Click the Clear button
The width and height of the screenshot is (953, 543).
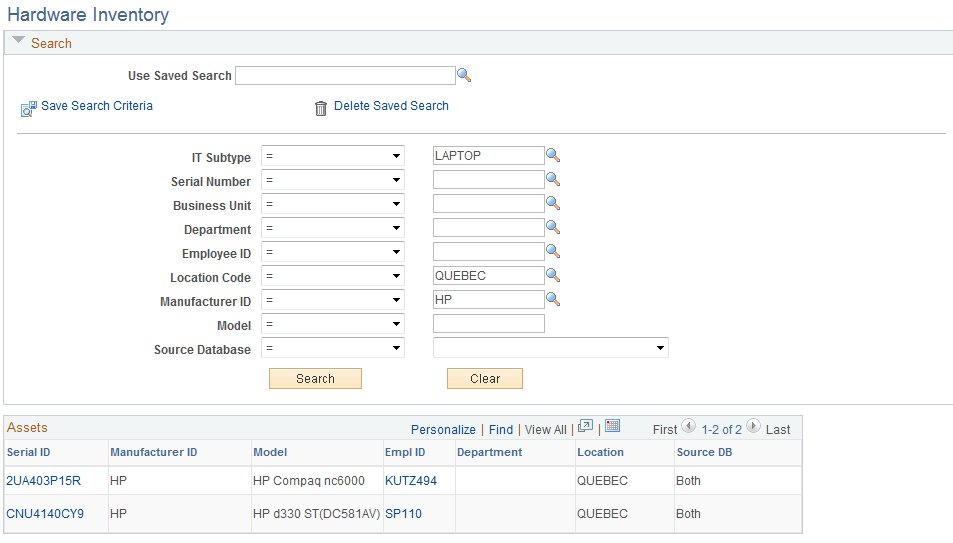tap(485, 378)
